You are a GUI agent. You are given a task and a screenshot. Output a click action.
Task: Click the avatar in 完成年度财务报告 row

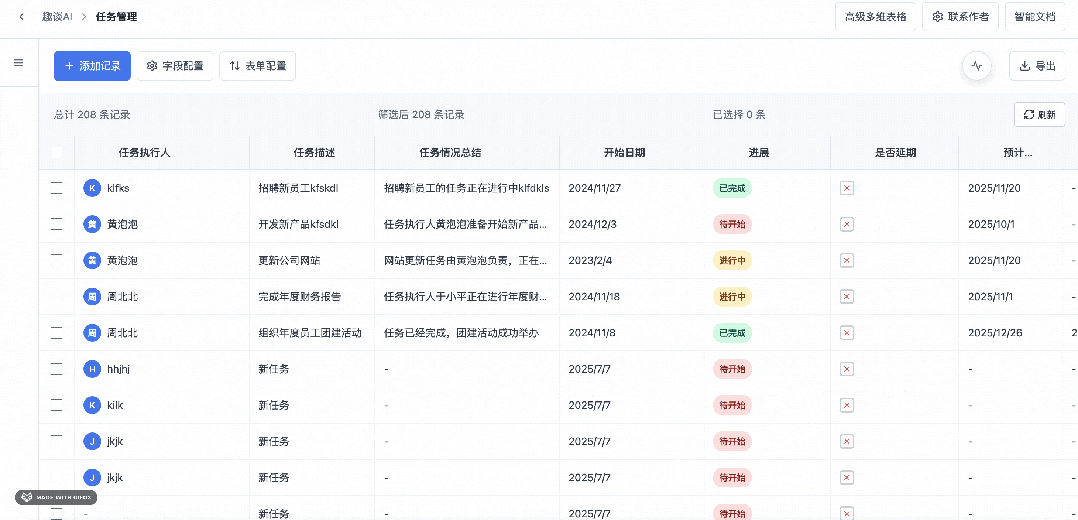point(91,296)
